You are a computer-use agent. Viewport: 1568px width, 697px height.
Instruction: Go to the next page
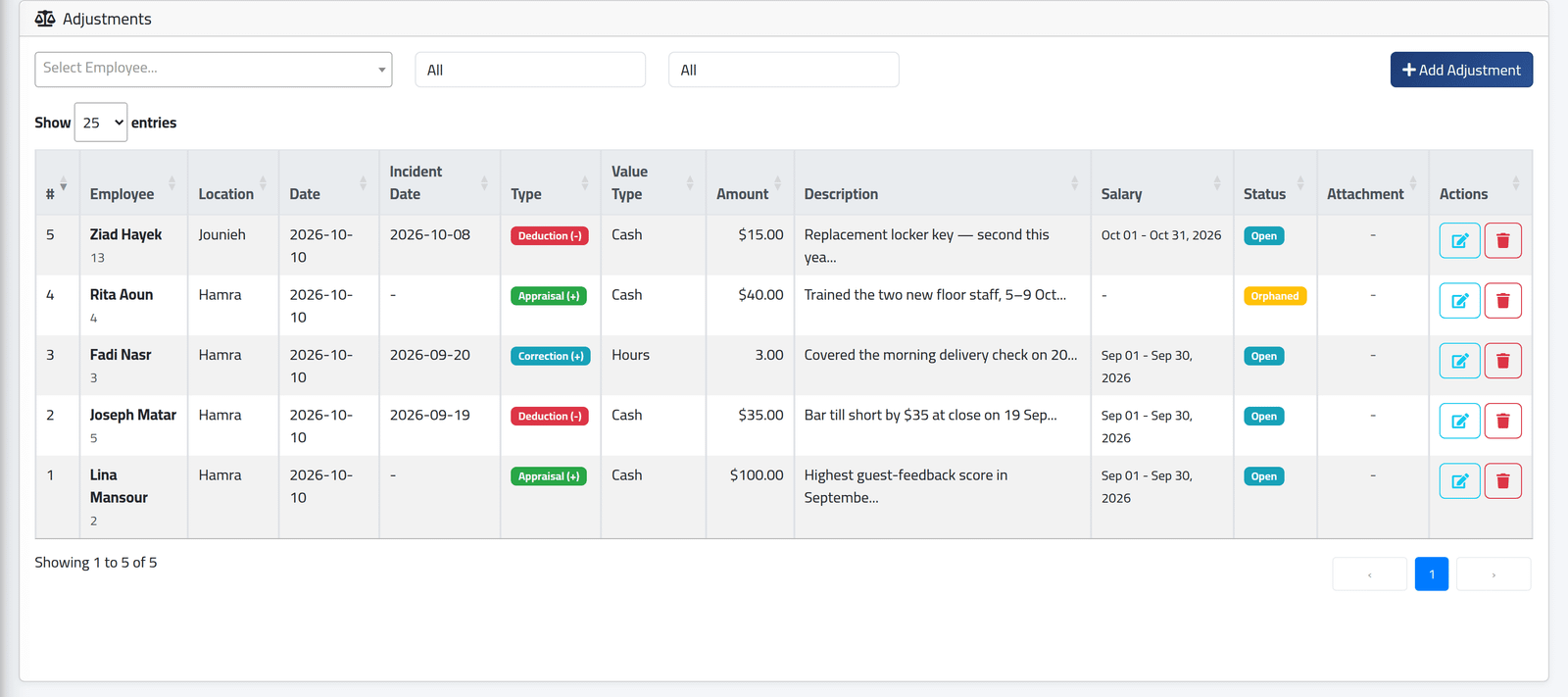point(1494,574)
